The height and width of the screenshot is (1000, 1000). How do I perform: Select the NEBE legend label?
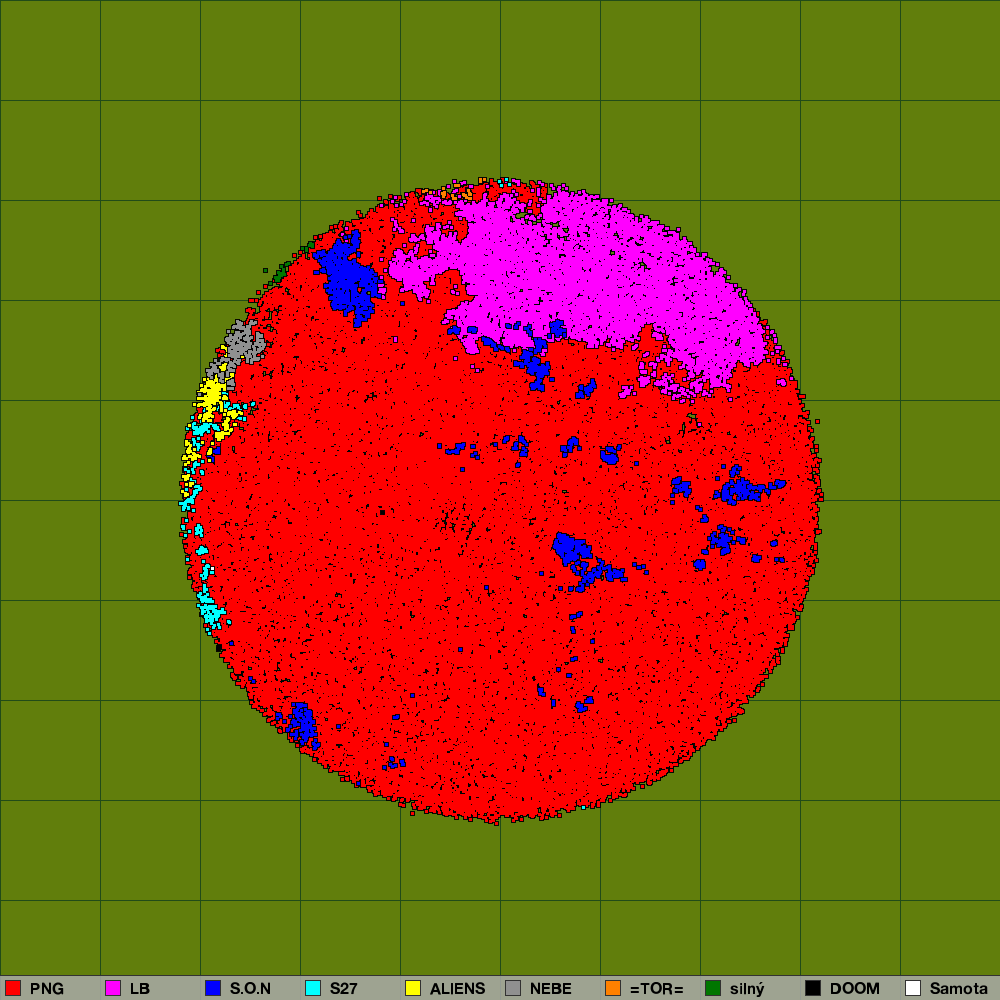click(x=550, y=989)
